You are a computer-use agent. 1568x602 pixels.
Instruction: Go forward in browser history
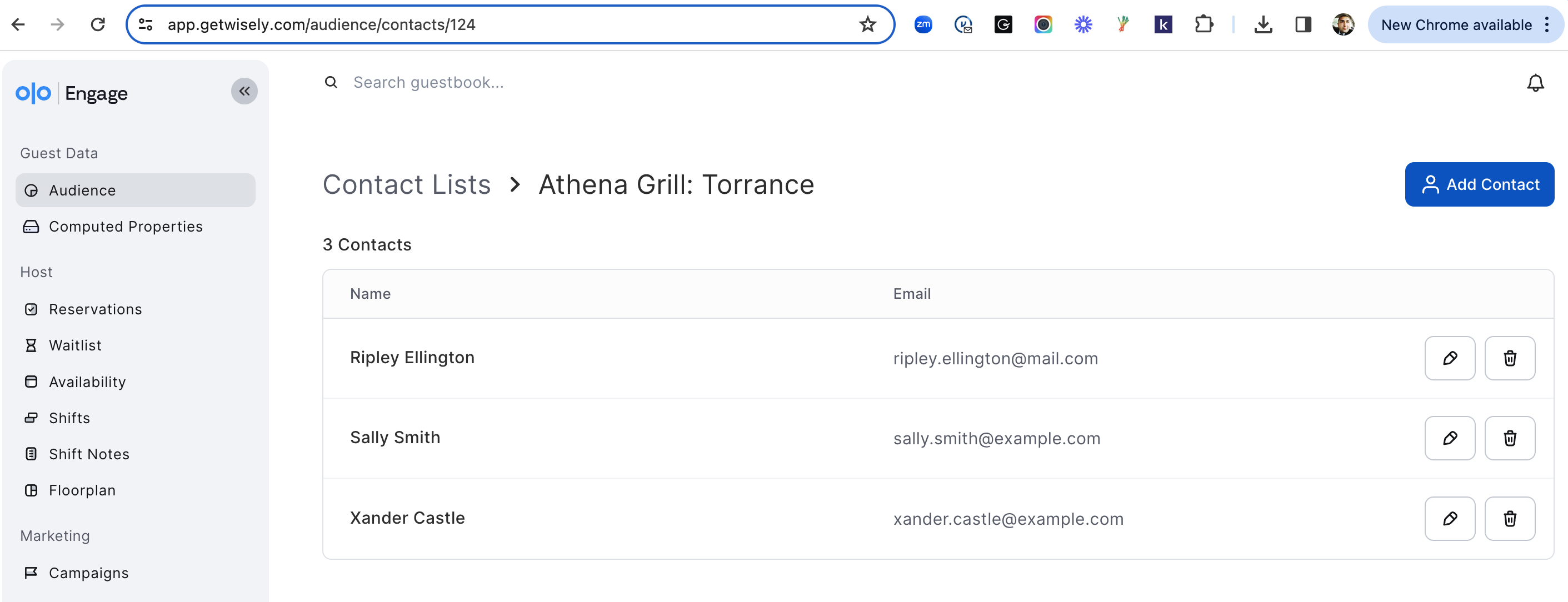pos(57,24)
